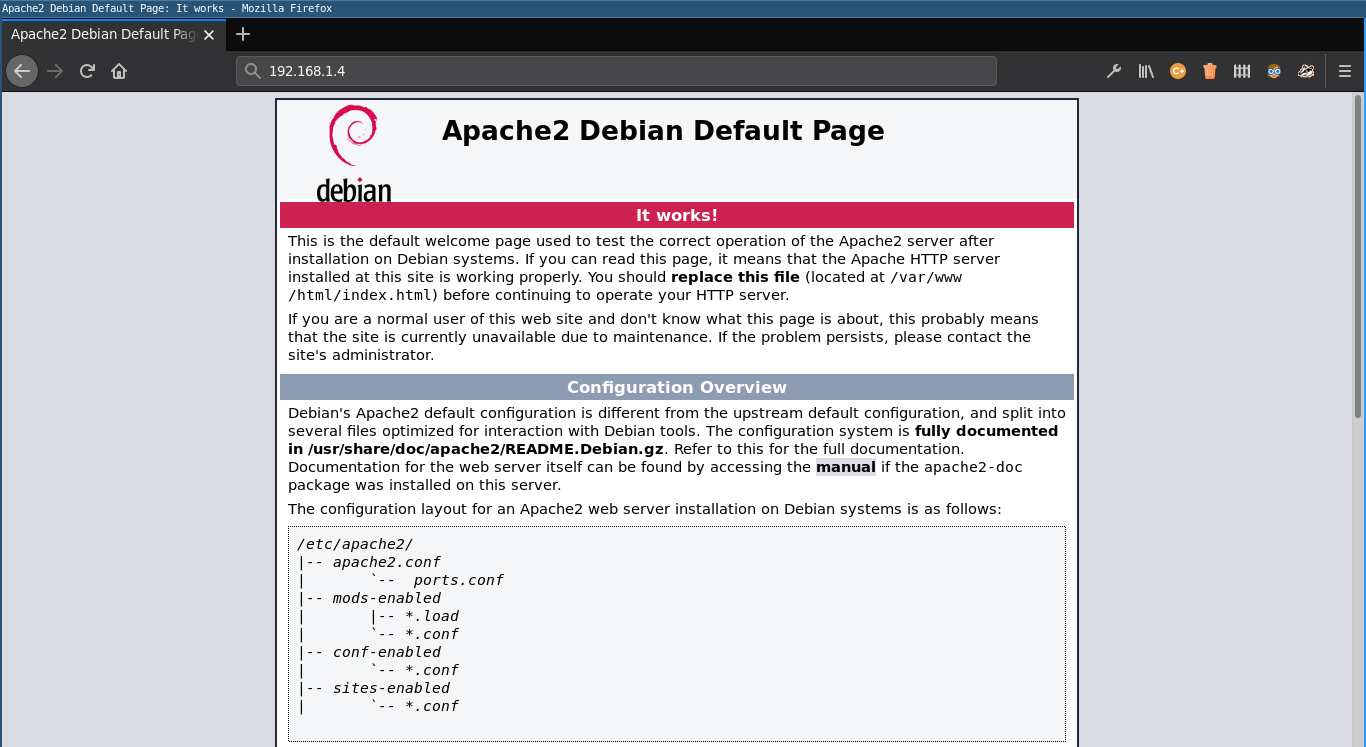The image size is (1366, 747).
Task: Open the Firefox hamburger menu
Action: (x=1345, y=71)
